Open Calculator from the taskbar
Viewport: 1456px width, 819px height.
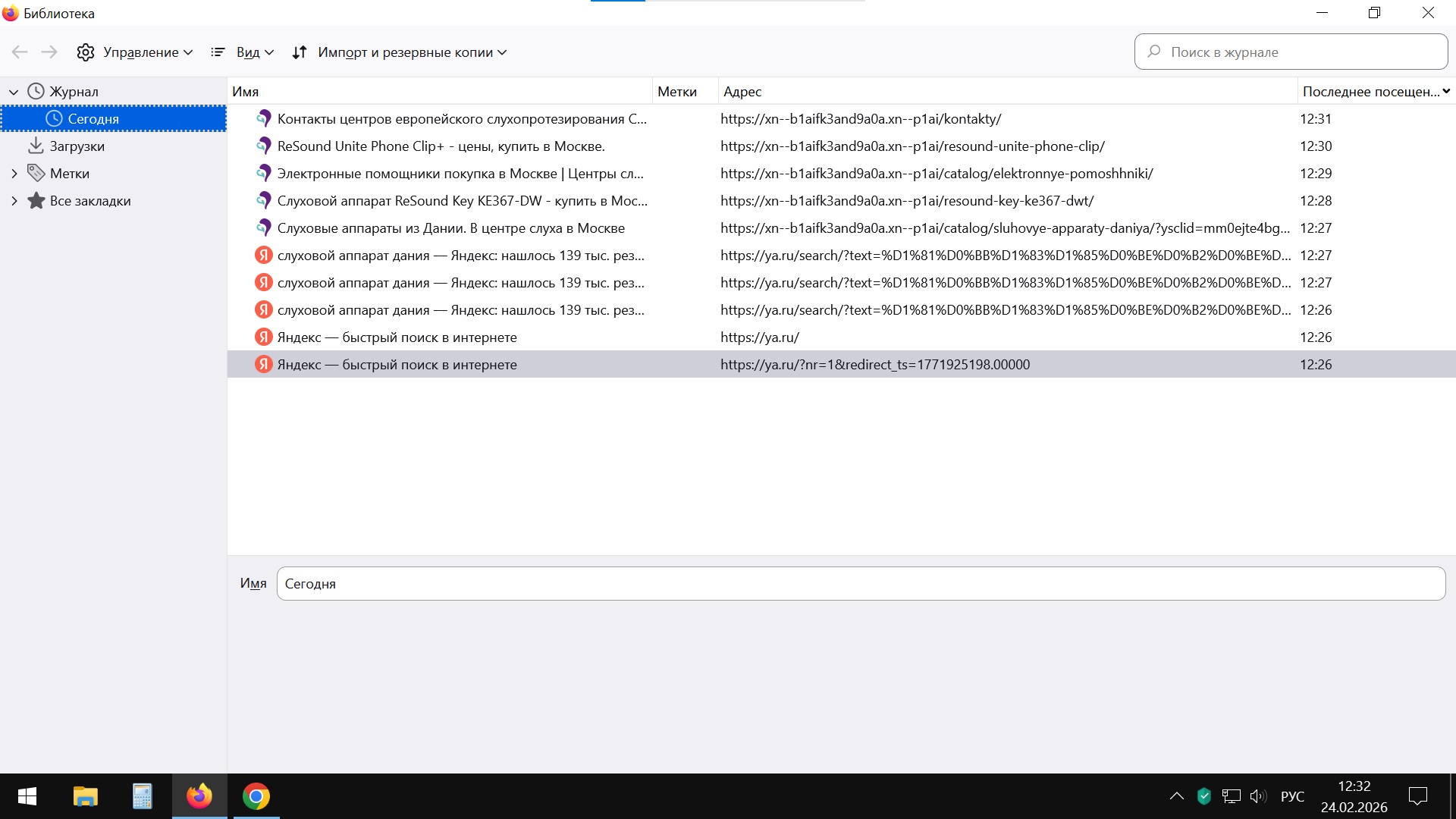coord(142,796)
